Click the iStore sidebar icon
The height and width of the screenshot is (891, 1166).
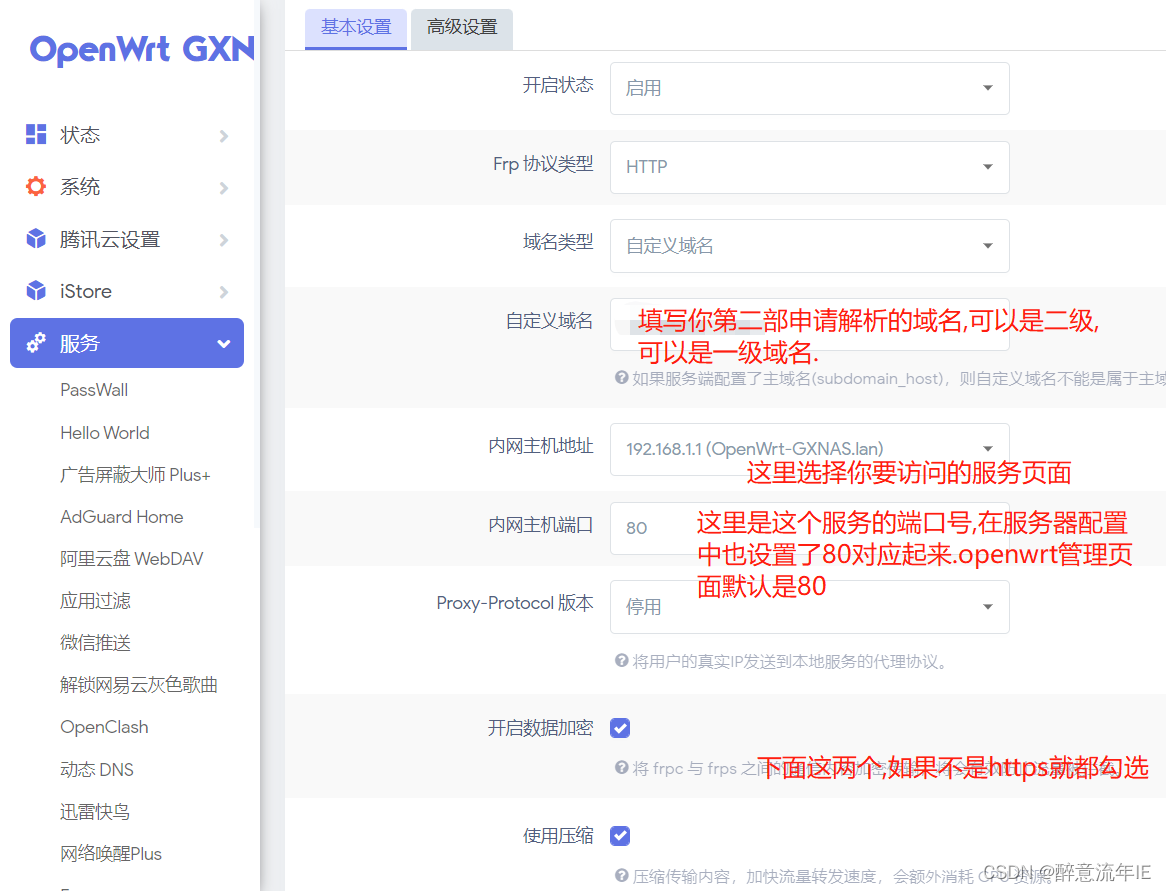[x=35, y=291]
